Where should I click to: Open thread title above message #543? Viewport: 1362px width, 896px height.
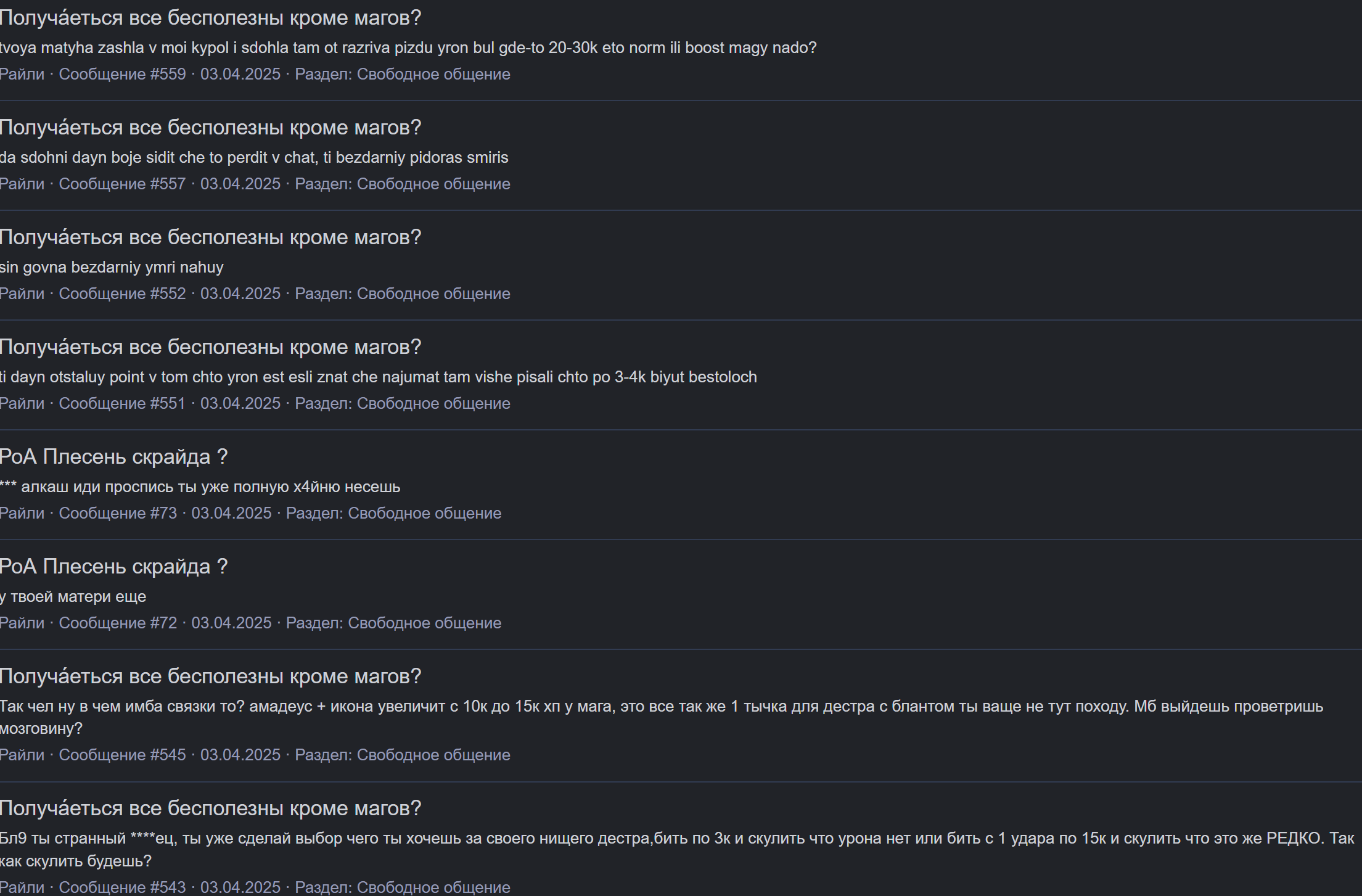[x=210, y=808]
